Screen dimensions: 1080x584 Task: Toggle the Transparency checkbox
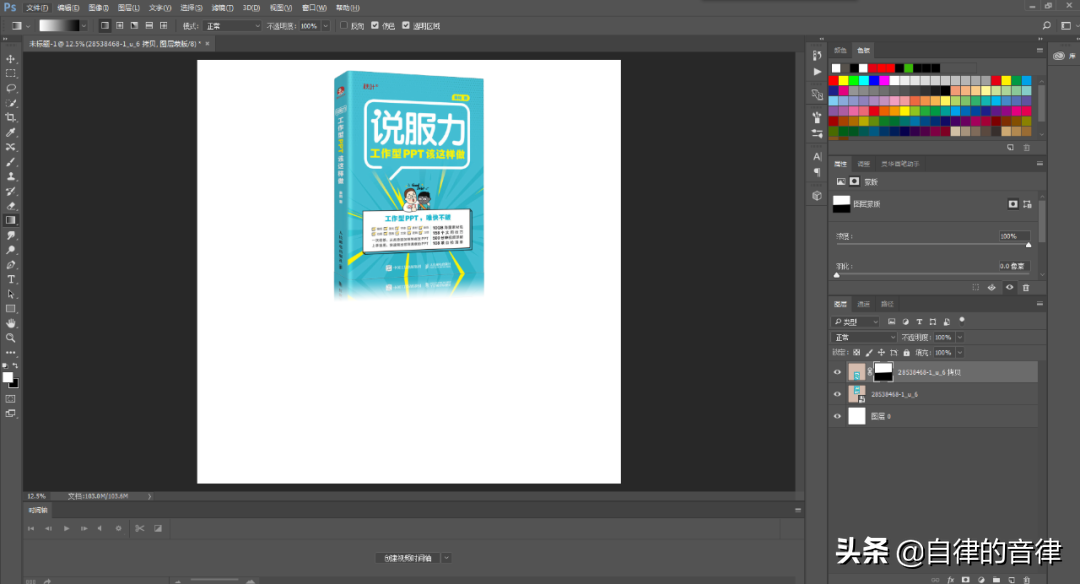pos(406,25)
